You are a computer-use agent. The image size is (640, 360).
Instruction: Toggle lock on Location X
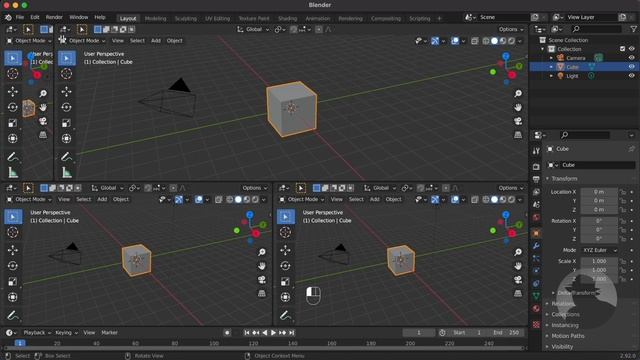[x=622, y=192]
